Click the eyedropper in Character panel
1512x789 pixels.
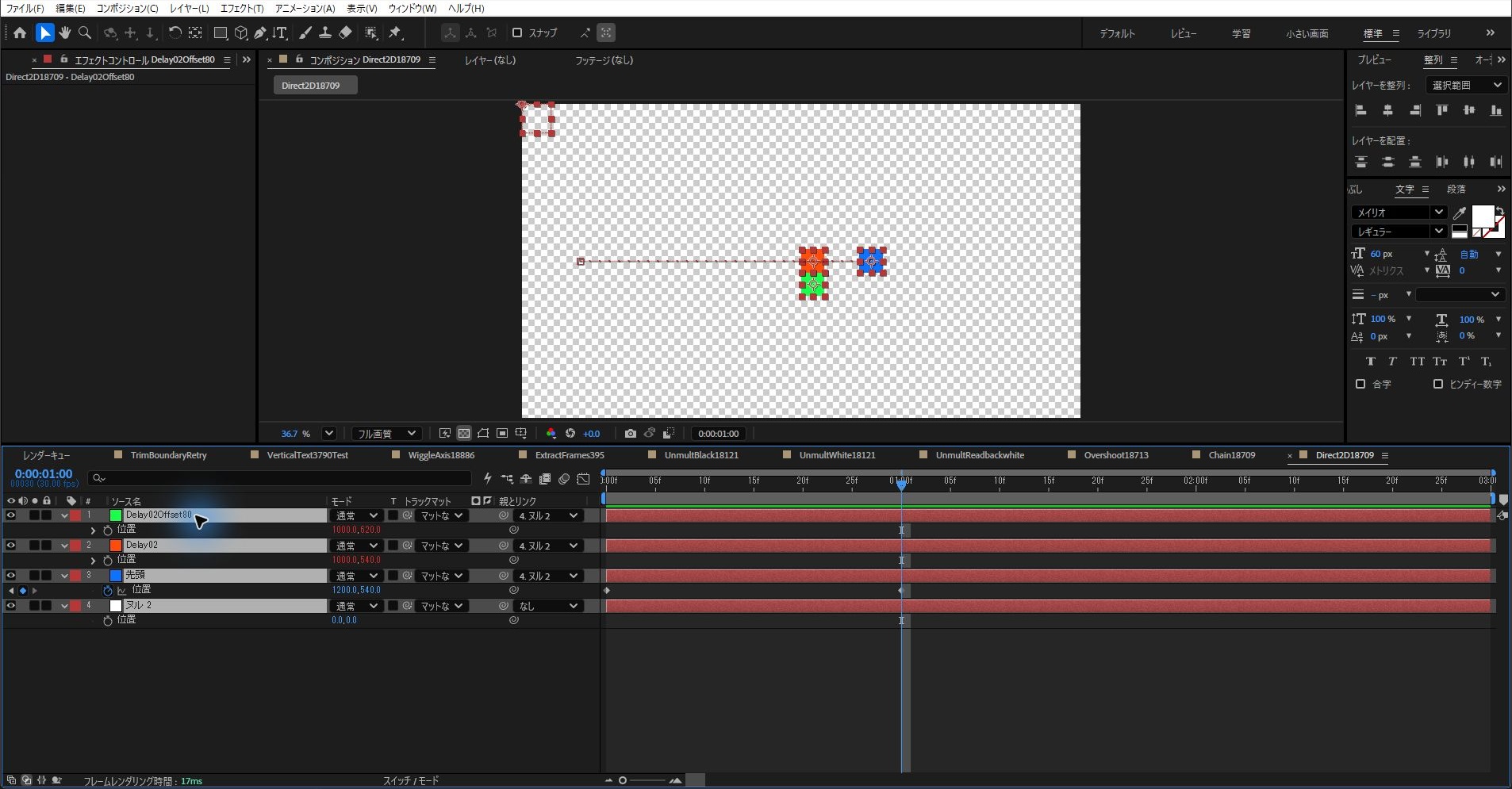coord(1460,213)
